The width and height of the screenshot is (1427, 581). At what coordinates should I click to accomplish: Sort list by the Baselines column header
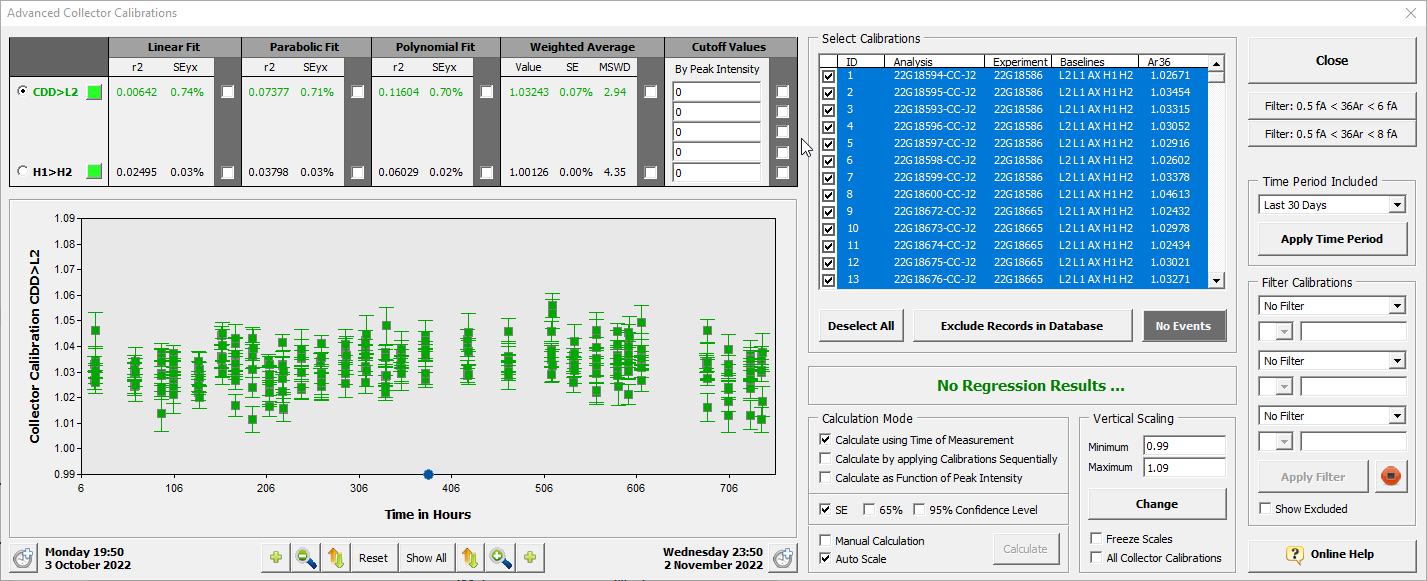[1097, 62]
